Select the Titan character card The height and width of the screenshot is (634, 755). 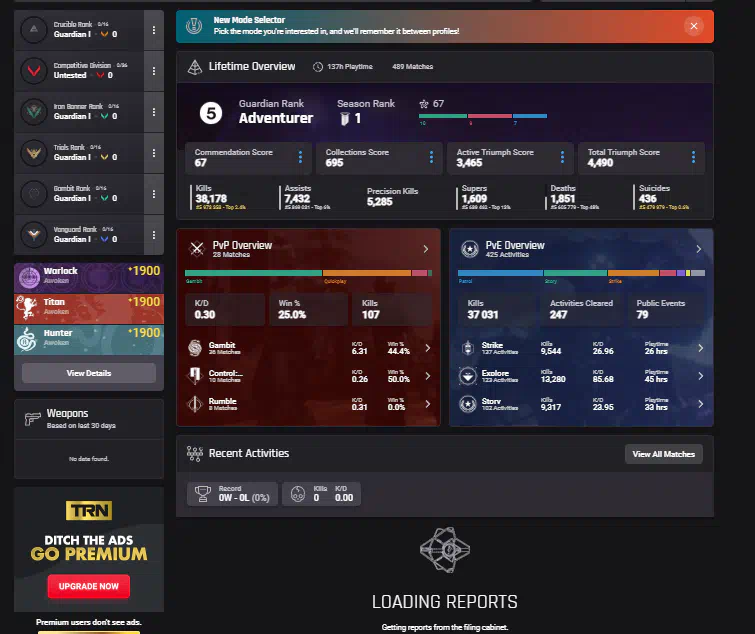coord(89,309)
